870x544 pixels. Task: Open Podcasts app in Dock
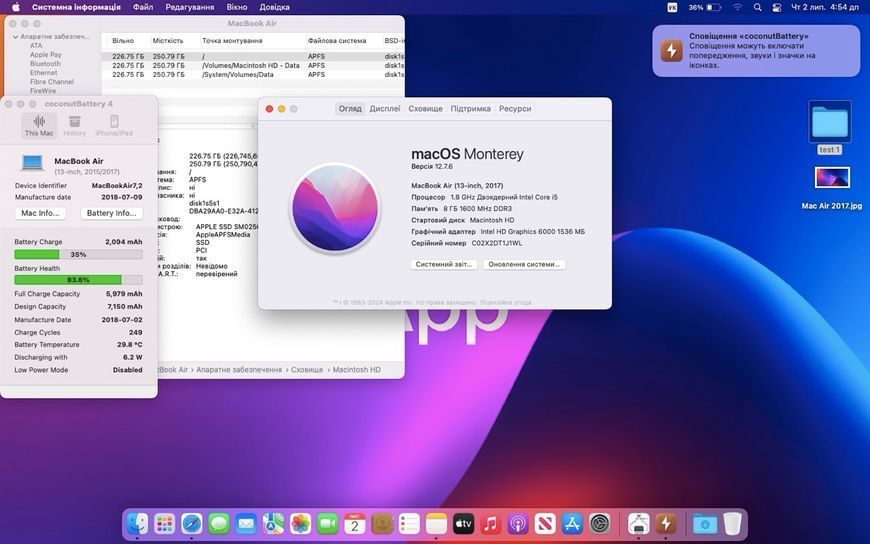point(518,523)
